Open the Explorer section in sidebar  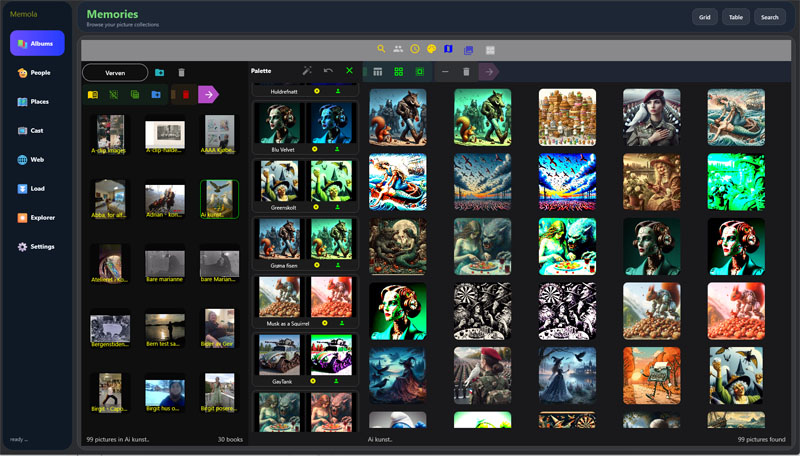pos(37,218)
